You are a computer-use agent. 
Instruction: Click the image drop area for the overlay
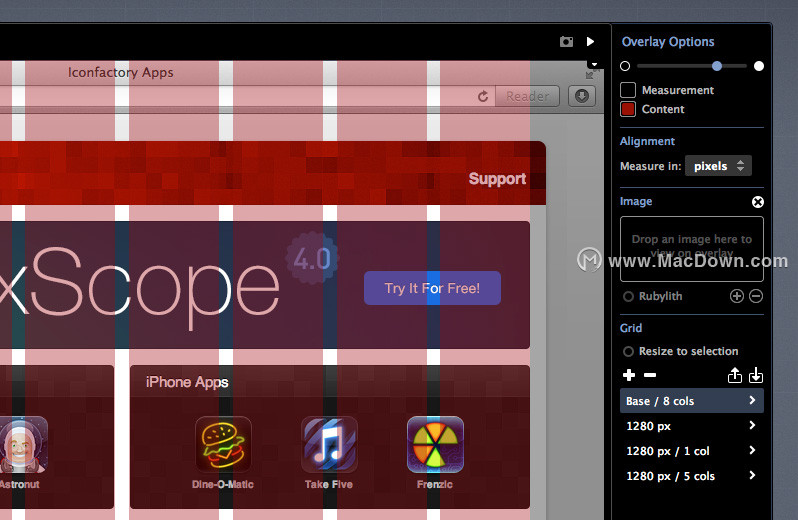click(x=692, y=249)
